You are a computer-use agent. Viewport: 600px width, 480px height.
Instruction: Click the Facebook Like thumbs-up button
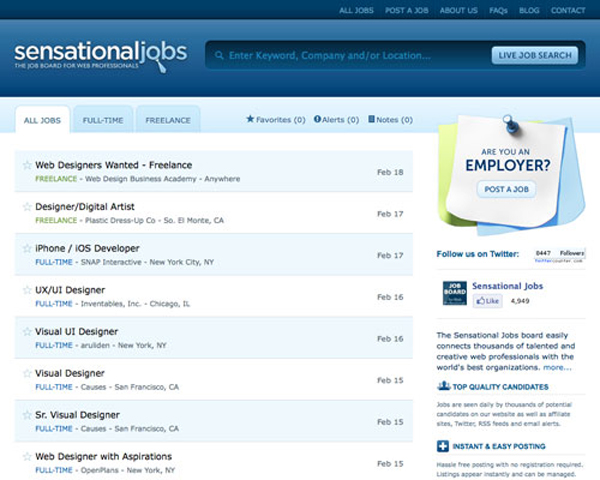487,300
